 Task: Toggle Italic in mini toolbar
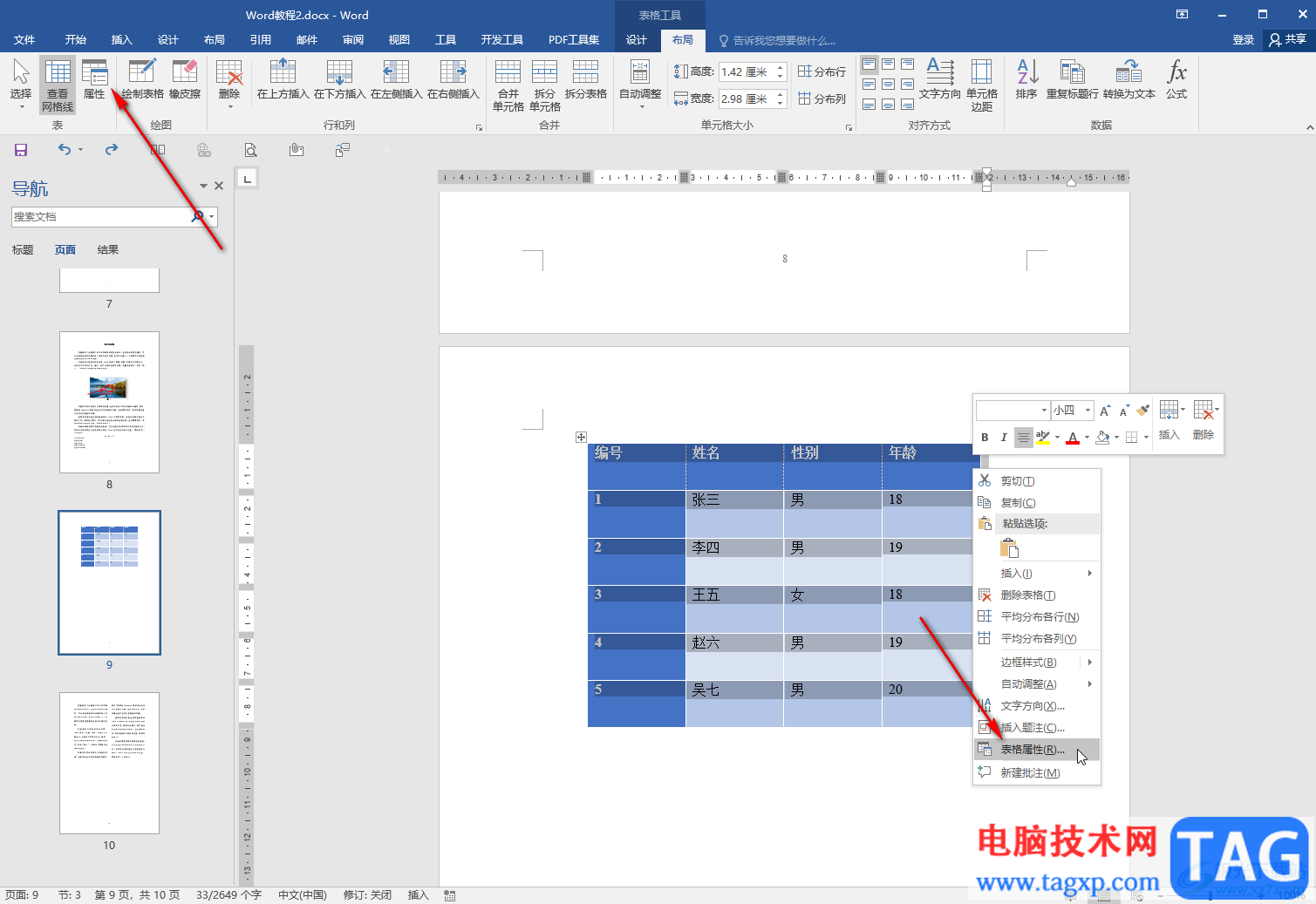1004,438
